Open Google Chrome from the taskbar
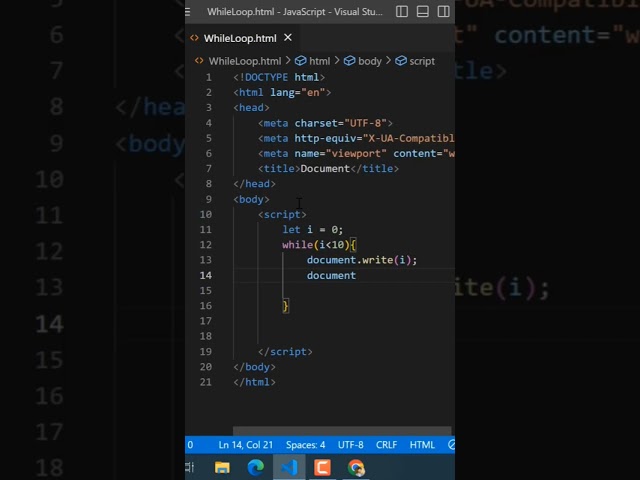This screenshot has height=480, width=640. [x=356, y=467]
